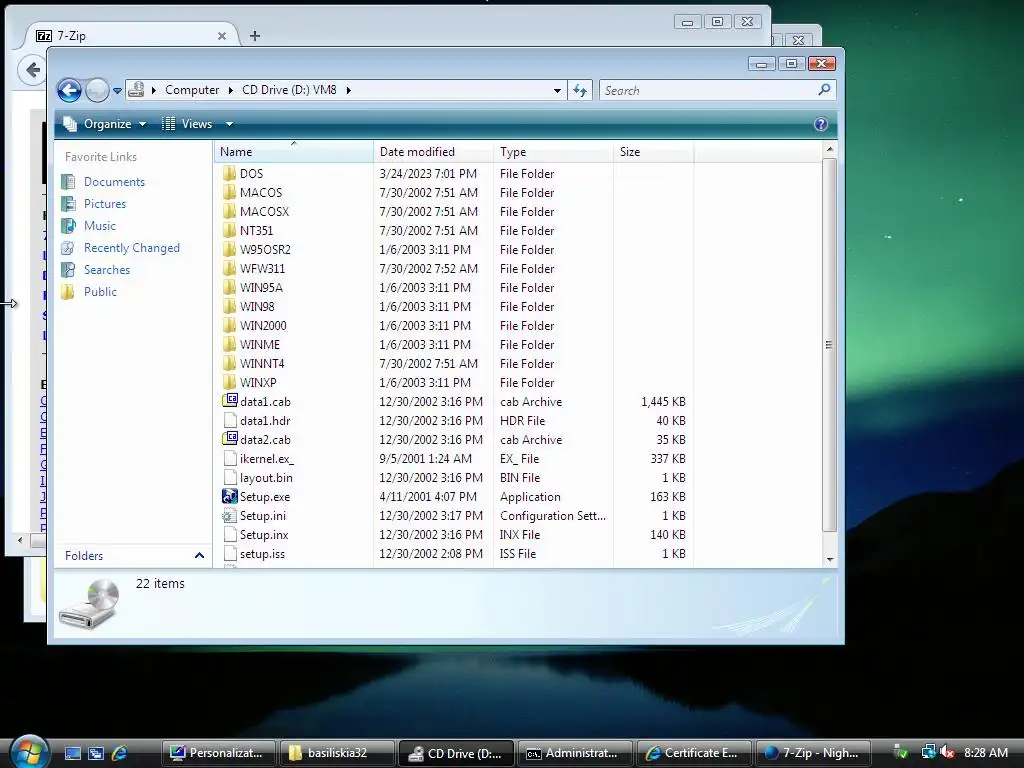The width and height of the screenshot is (1024, 768).
Task: Close the 7-Zip browser tab
Action: pyautogui.click(x=222, y=36)
